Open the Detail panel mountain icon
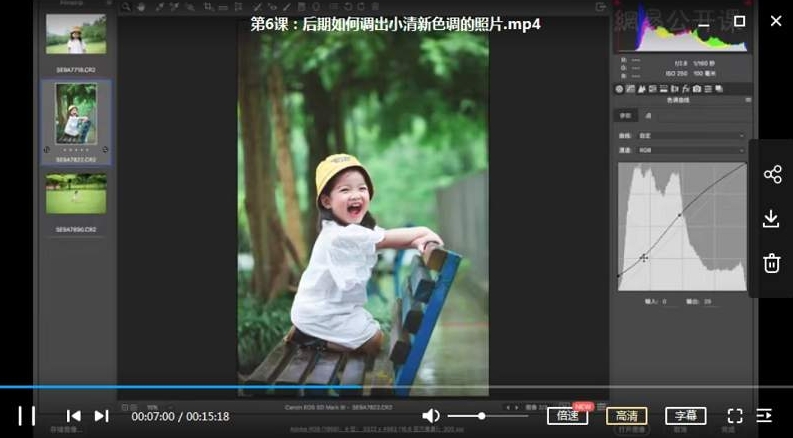 [642, 89]
